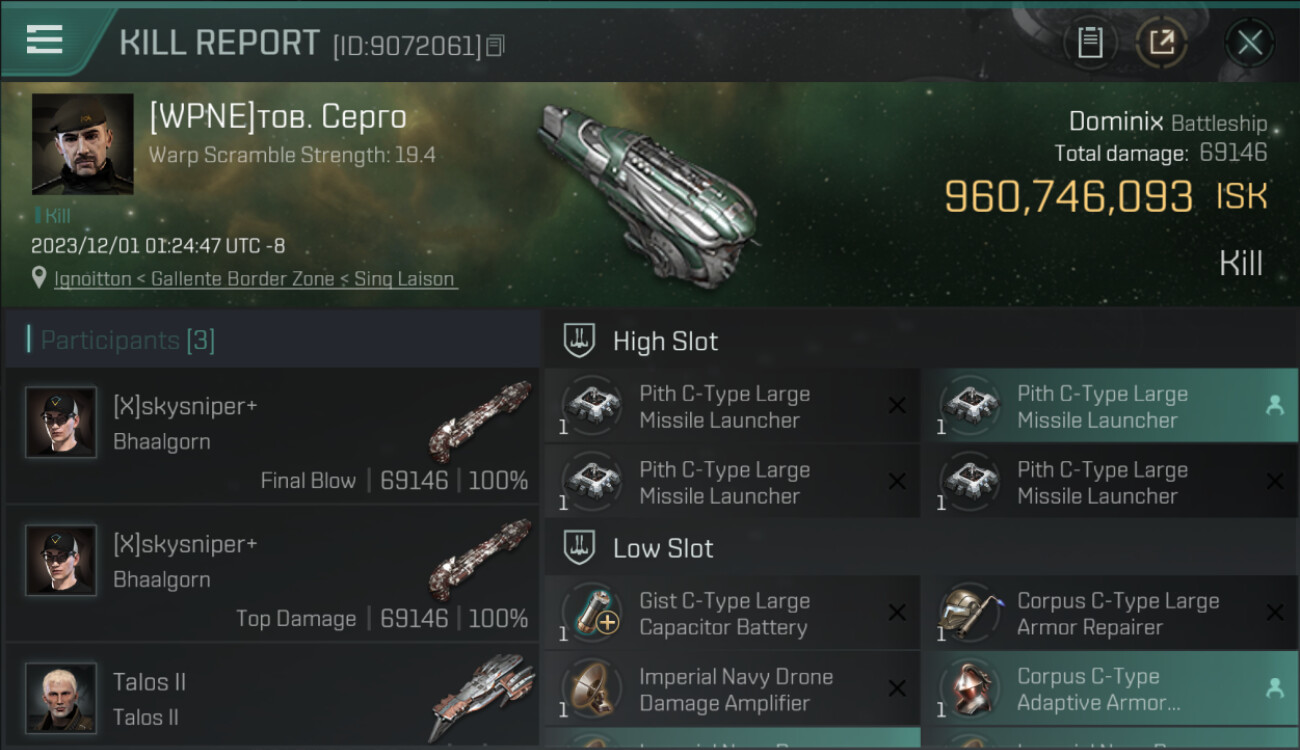Tap the location pin icon

(x=40, y=279)
